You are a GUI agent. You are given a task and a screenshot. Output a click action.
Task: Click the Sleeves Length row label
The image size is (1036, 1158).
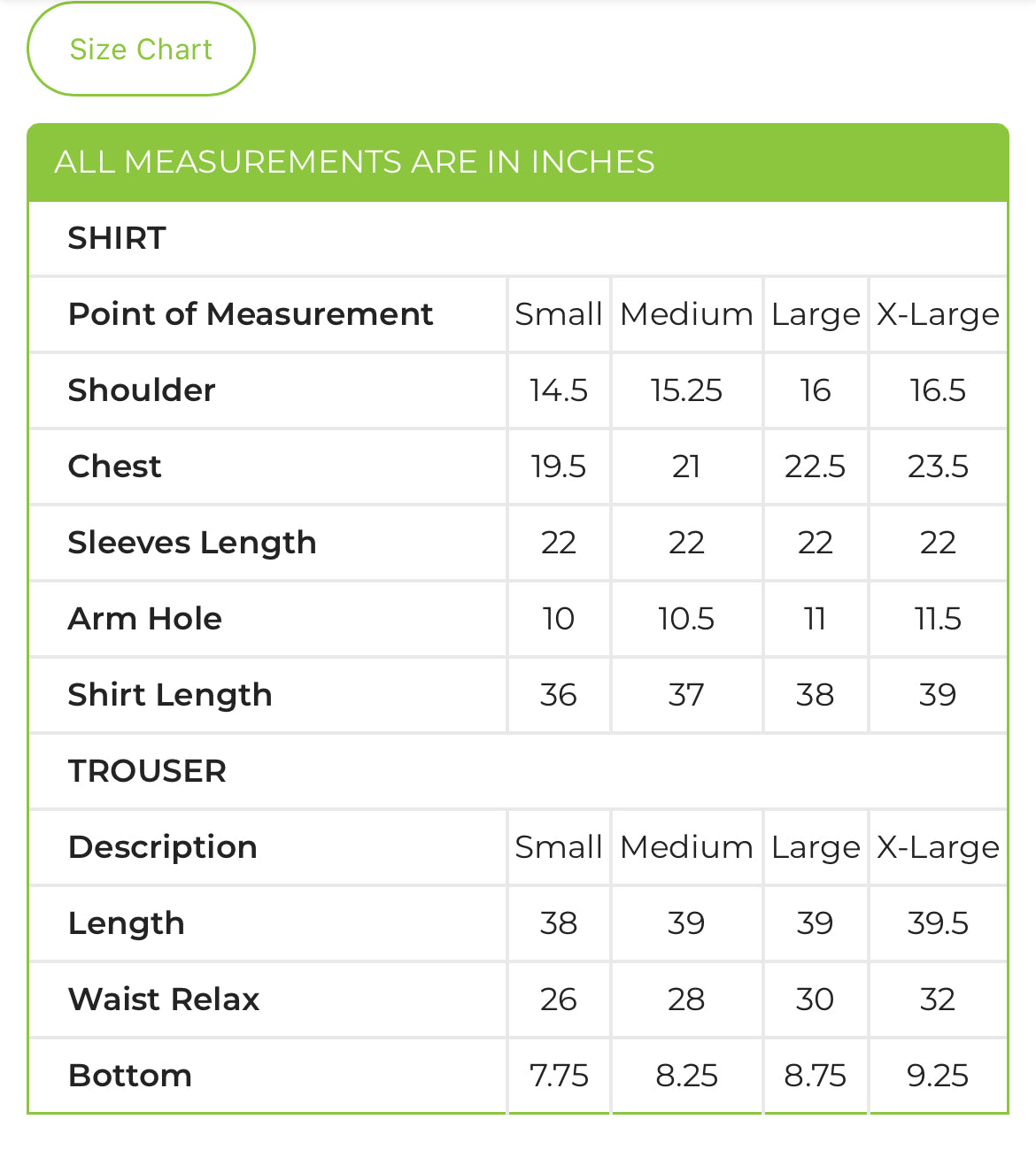pyautogui.click(x=192, y=543)
